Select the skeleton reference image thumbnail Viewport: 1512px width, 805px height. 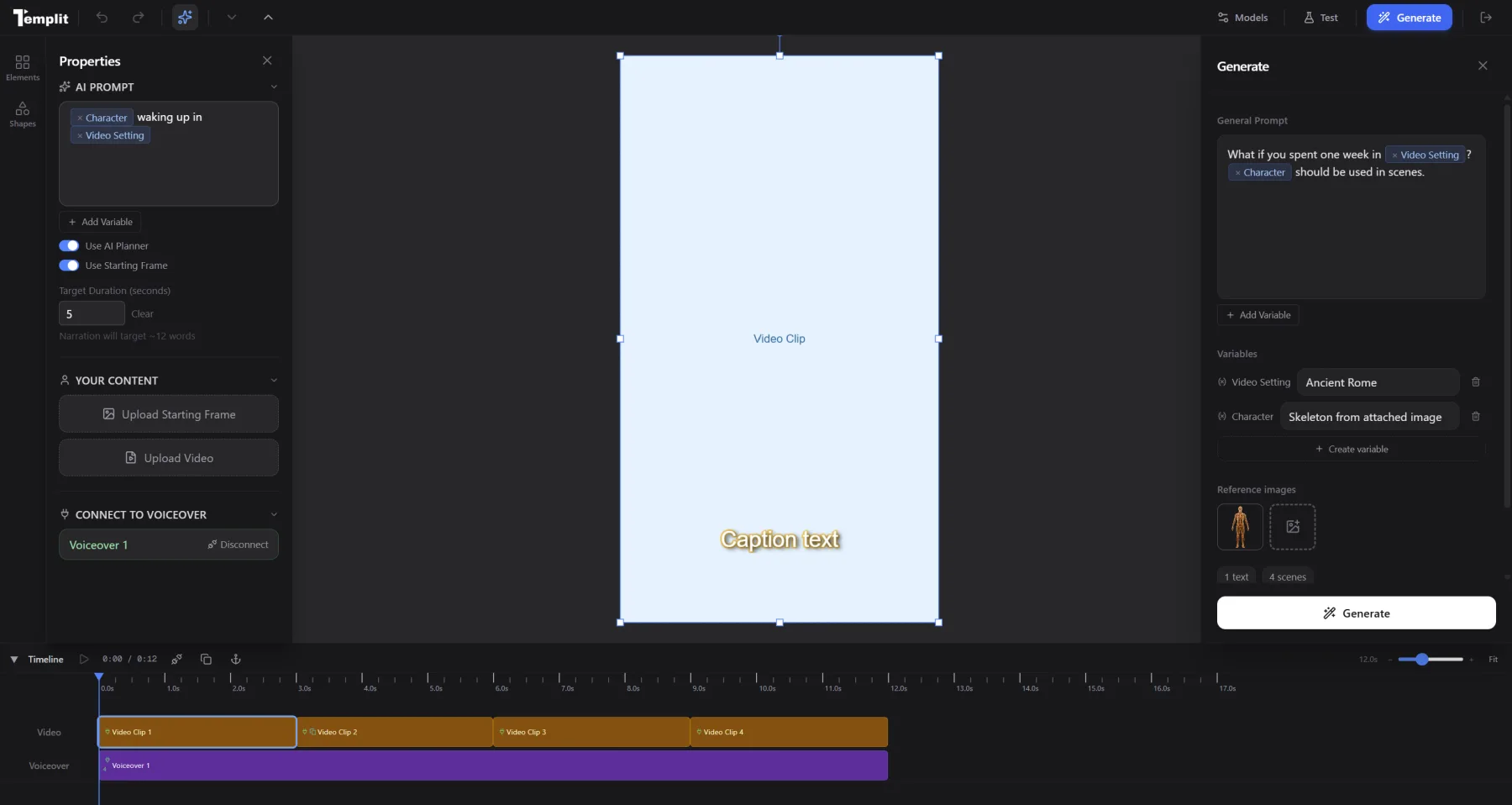coord(1240,527)
